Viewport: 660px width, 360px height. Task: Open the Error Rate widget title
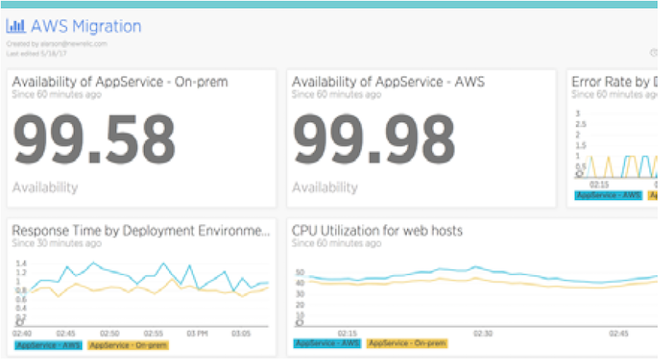pyautogui.click(x=615, y=82)
